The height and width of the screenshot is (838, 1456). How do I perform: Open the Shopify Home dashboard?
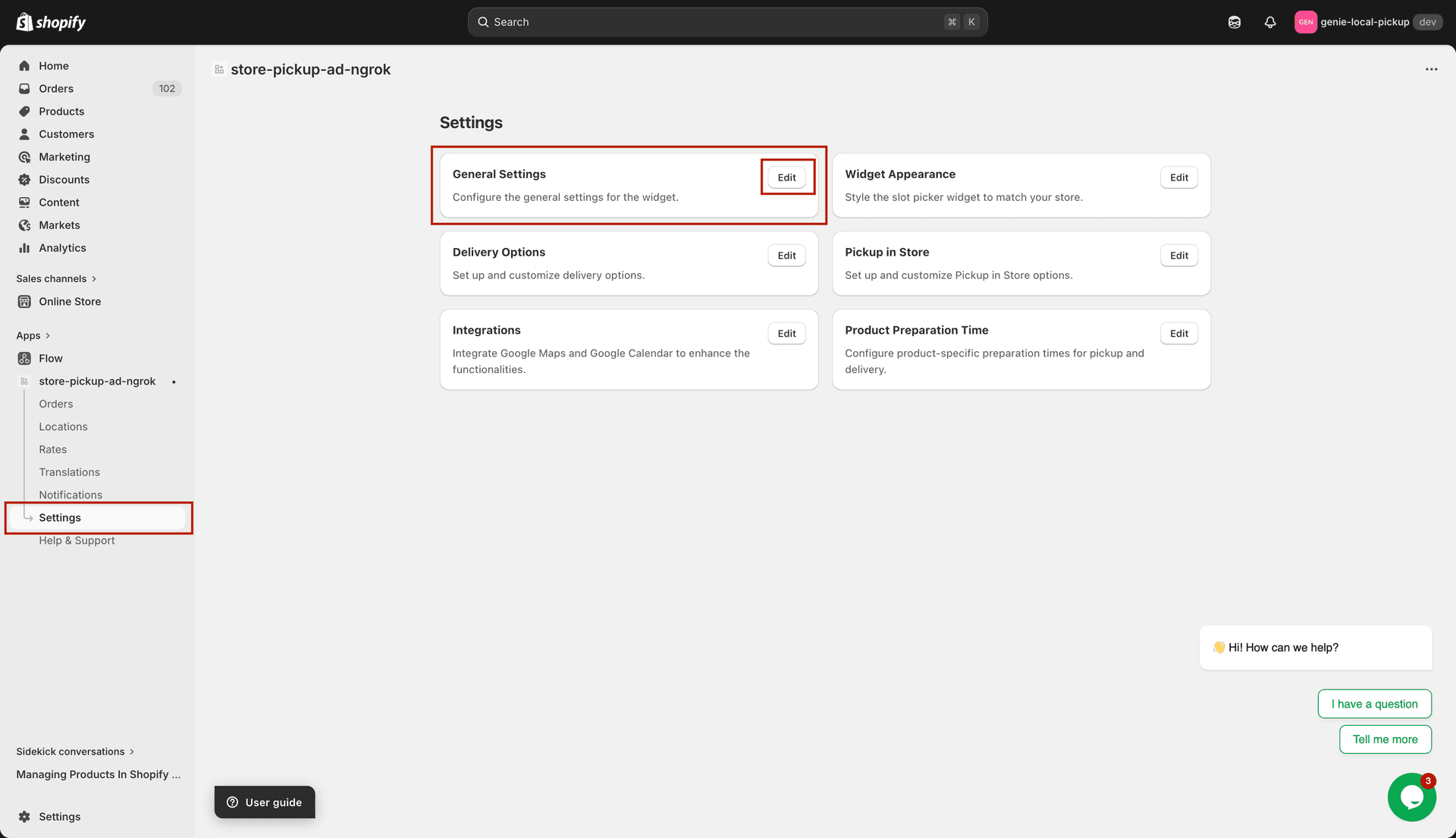tap(53, 65)
